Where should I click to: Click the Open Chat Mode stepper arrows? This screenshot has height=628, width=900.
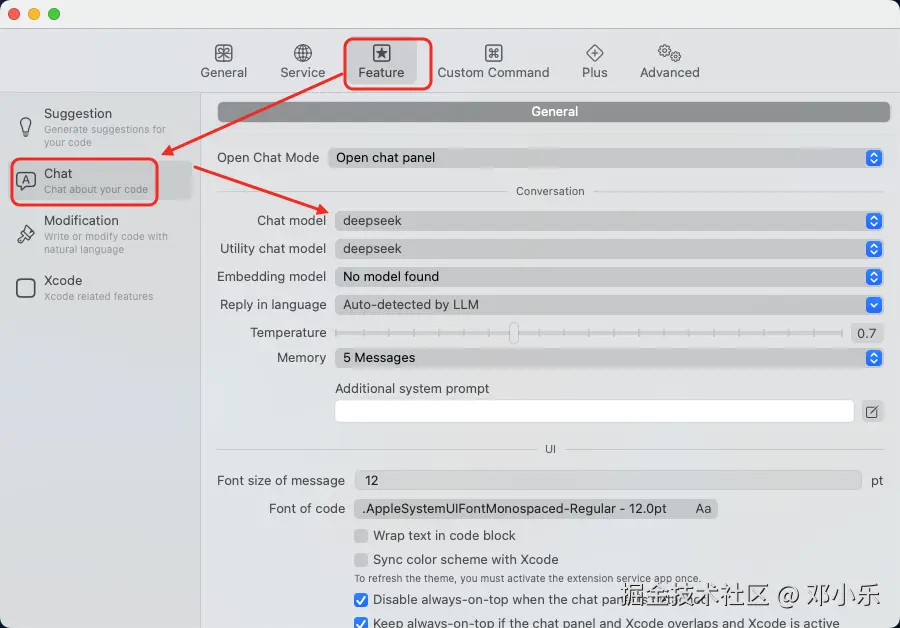(874, 158)
